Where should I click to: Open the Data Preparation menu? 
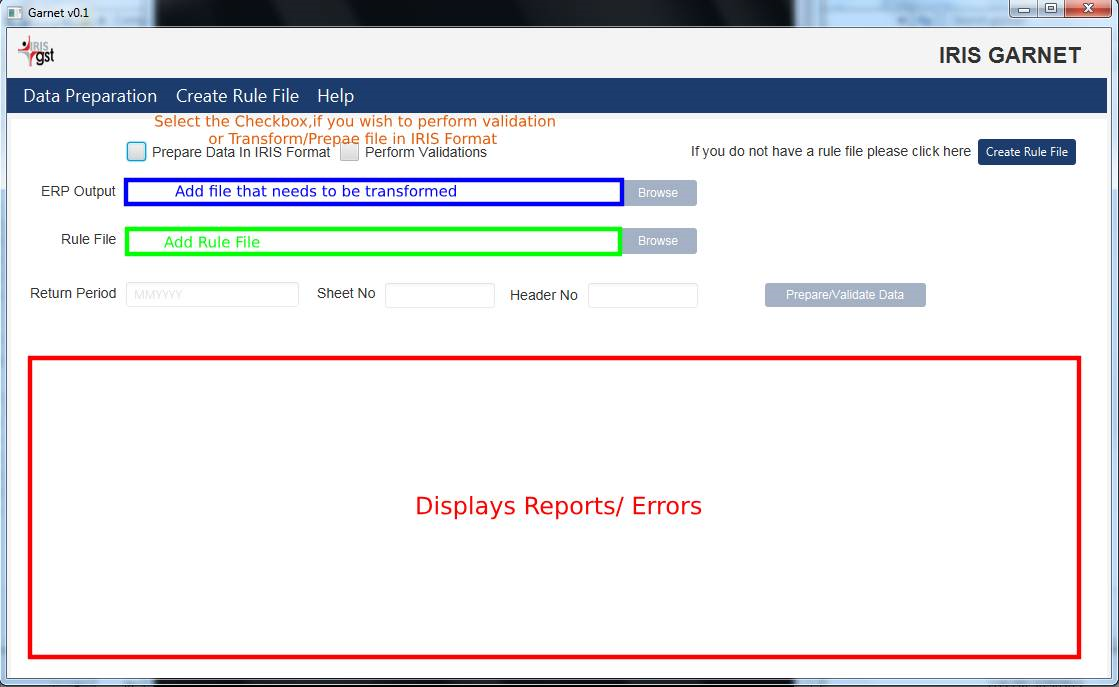[90, 96]
